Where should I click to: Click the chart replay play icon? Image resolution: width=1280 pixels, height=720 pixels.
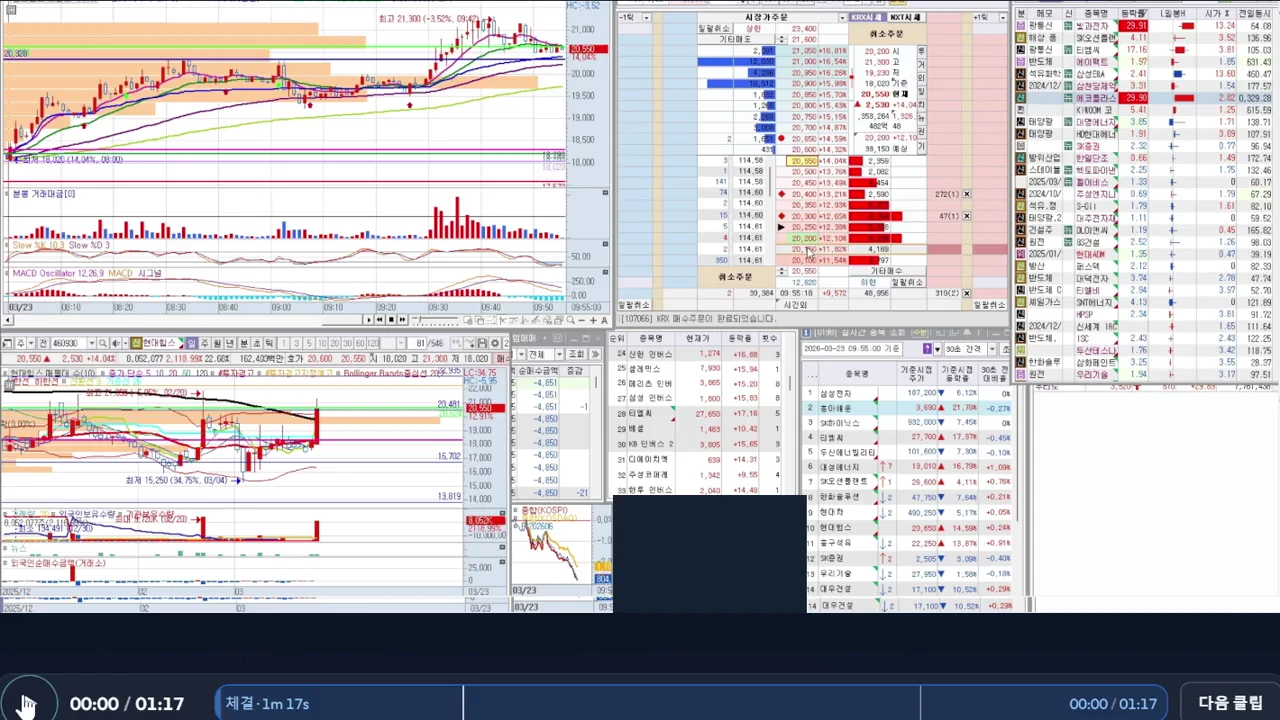pos(369,320)
